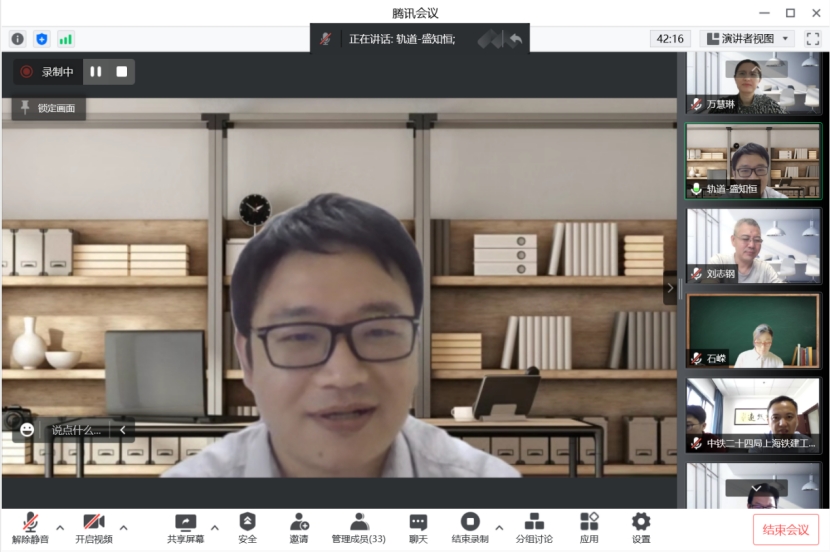
Task: Toggle 解除静音 to unmute microphone
Action: point(31,528)
